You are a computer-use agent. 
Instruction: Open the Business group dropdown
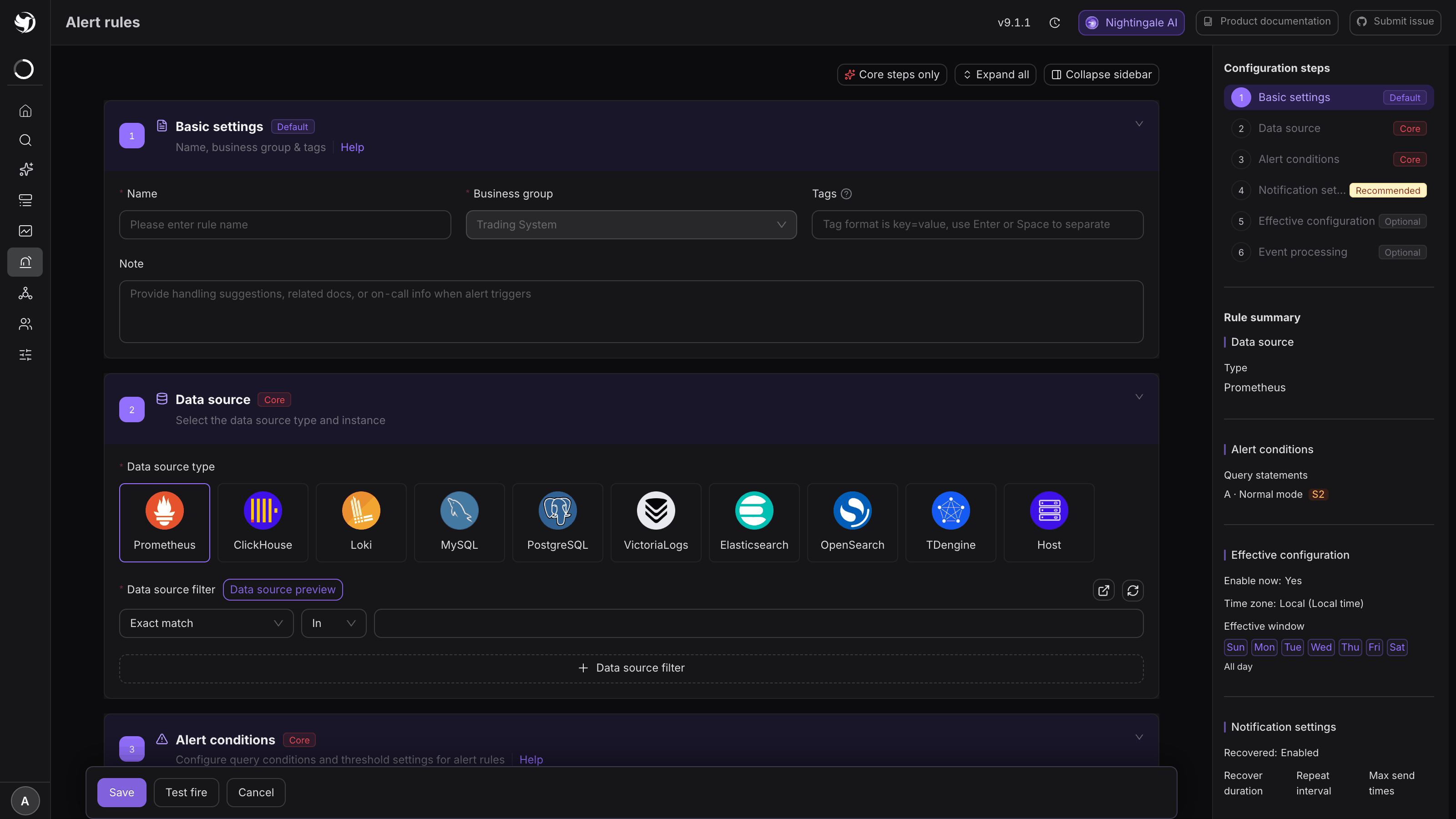[x=631, y=224]
